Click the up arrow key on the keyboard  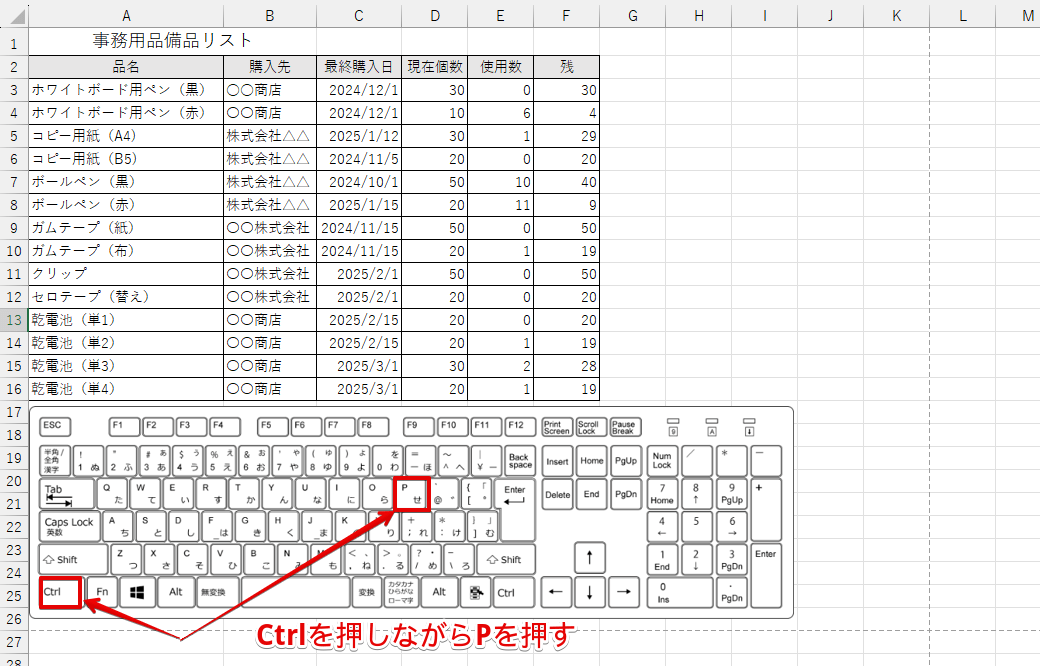(x=589, y=558)
